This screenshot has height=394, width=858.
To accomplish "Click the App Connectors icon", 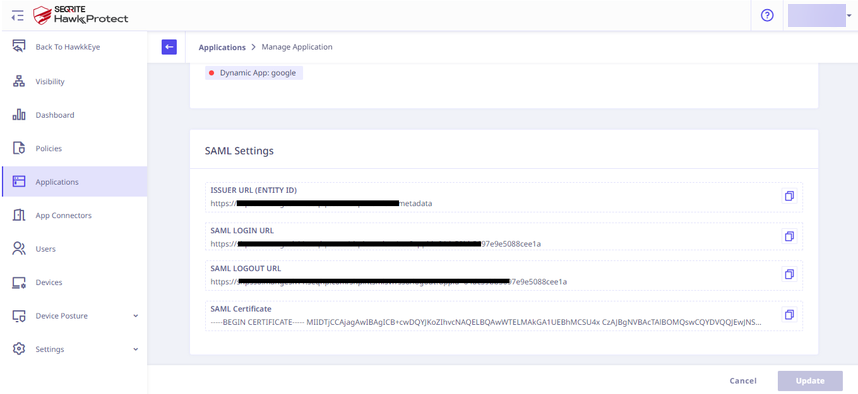I will [x=19, y=215].
